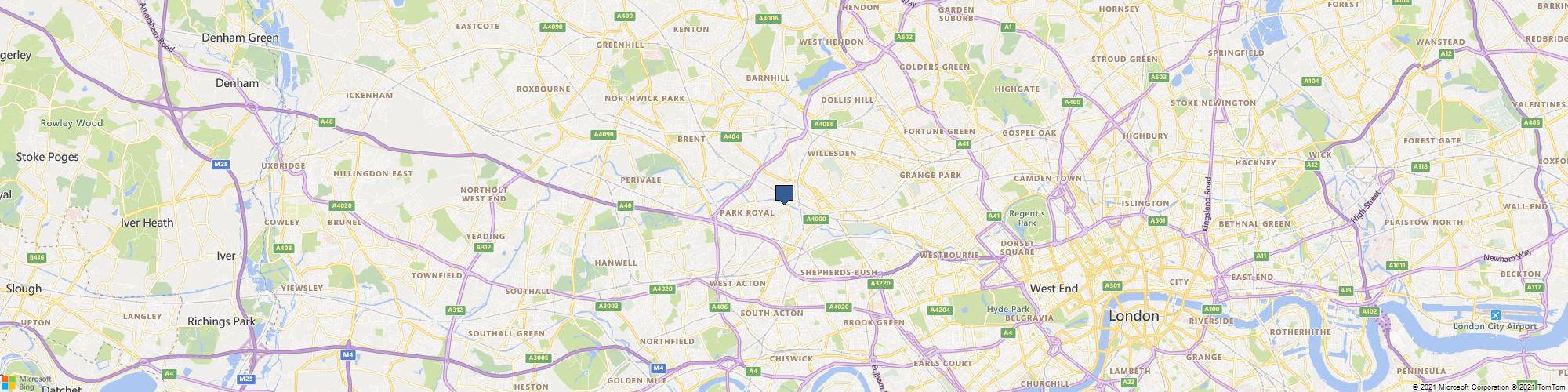Screen dimensions: 1568x392
Task: Click the A40 road badge near Perivale
Action: 626,205
